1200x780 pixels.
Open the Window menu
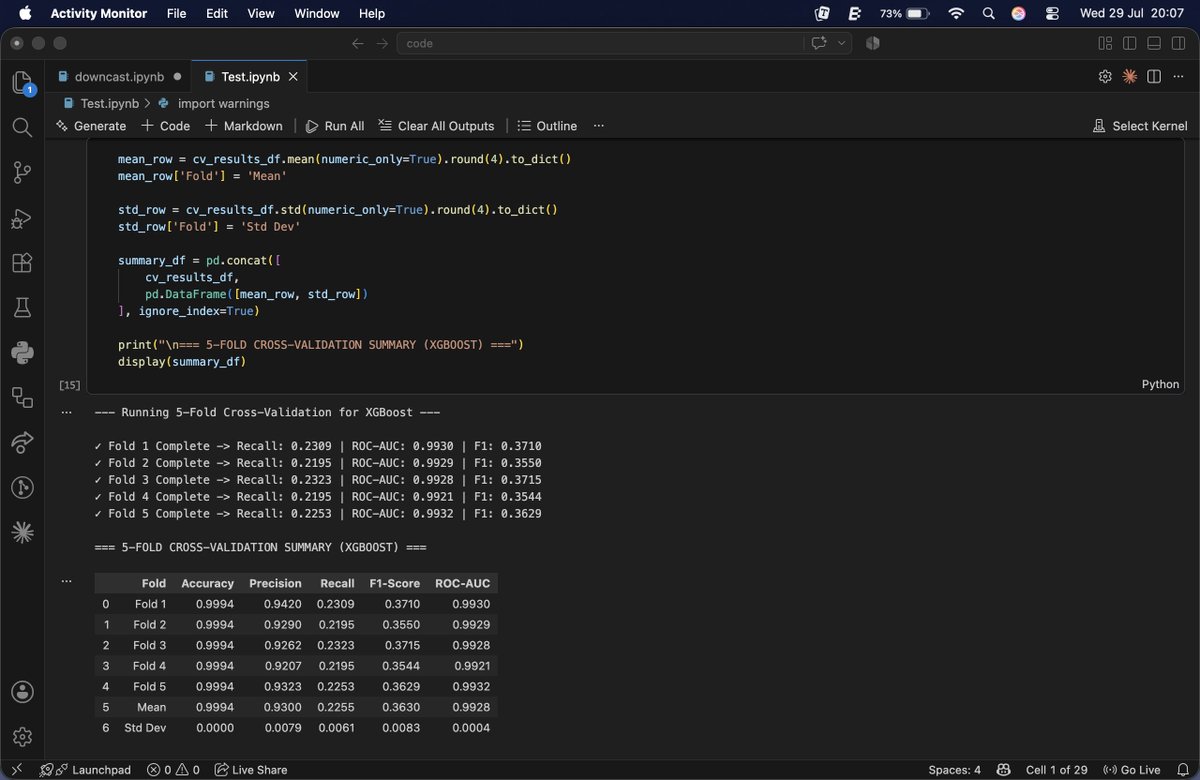tap(316, 14)
